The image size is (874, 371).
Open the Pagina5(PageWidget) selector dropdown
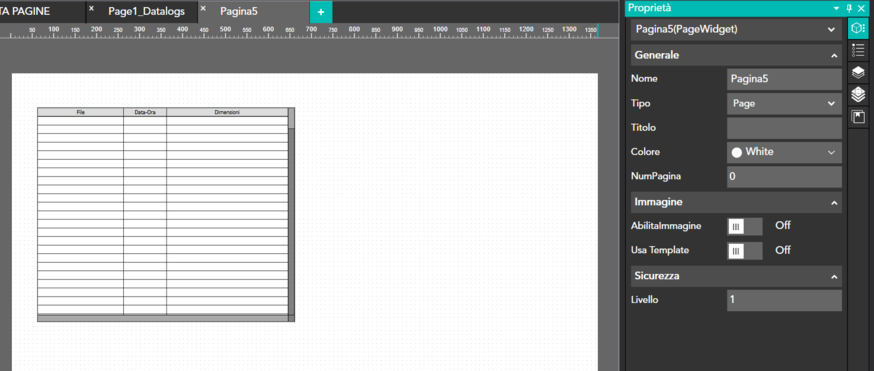coord(736,30)
